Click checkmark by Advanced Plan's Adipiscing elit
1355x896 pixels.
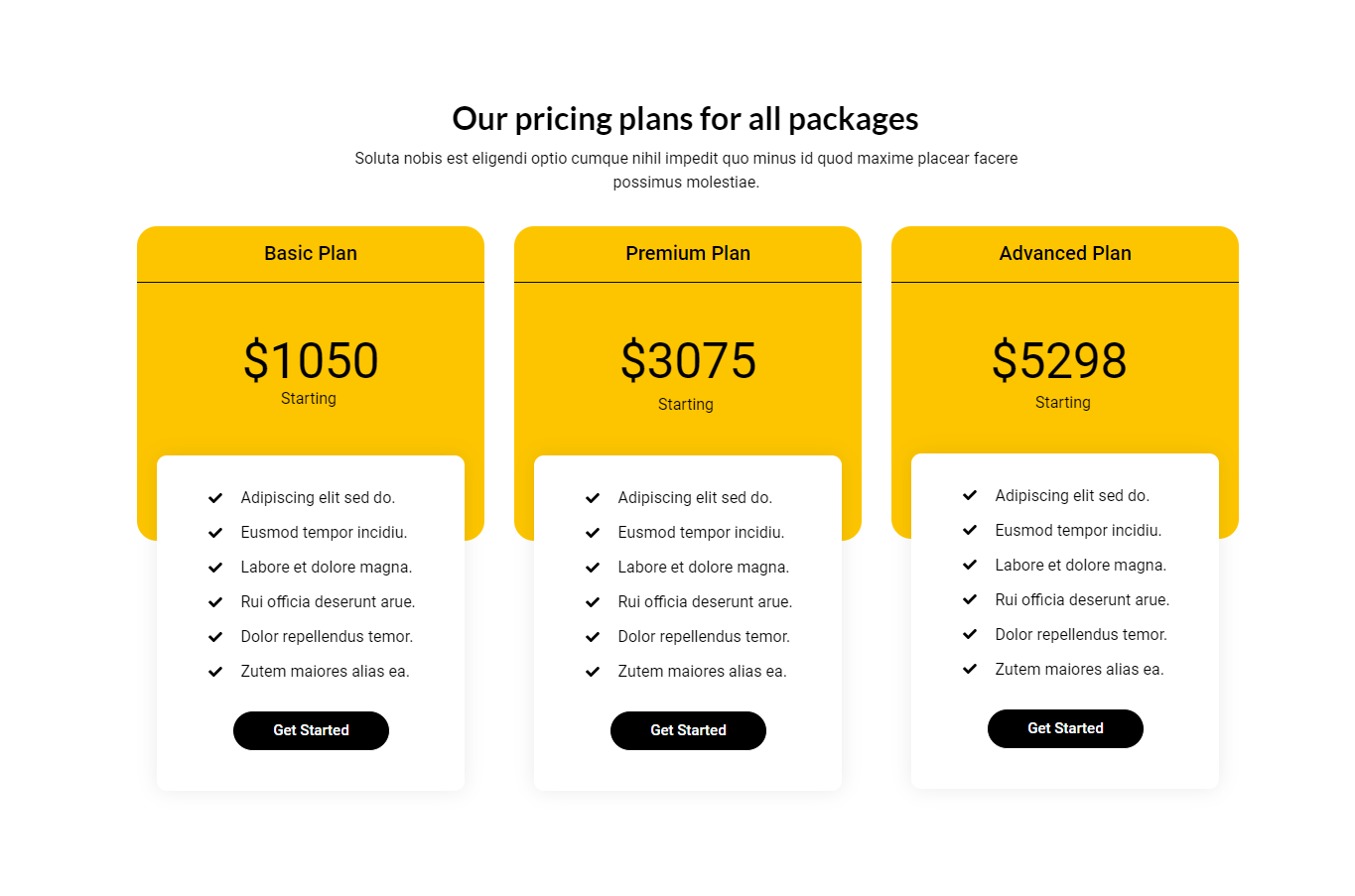pos(970,496)
